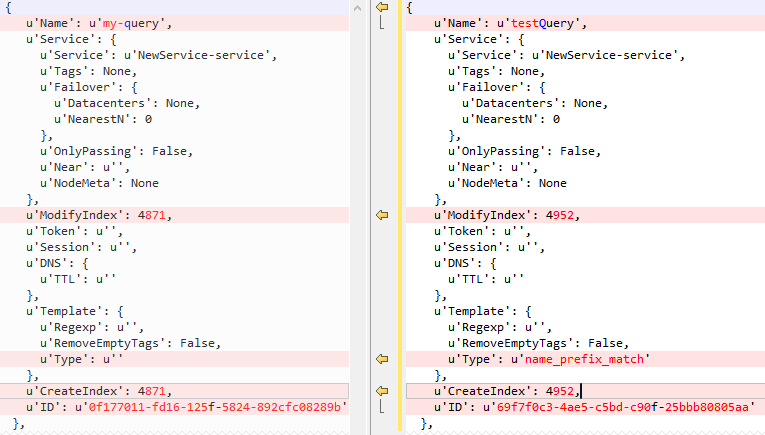Click the Template line in left pane
The height and width of the screenshot is (435, 765).
click(x=75, y=311)
